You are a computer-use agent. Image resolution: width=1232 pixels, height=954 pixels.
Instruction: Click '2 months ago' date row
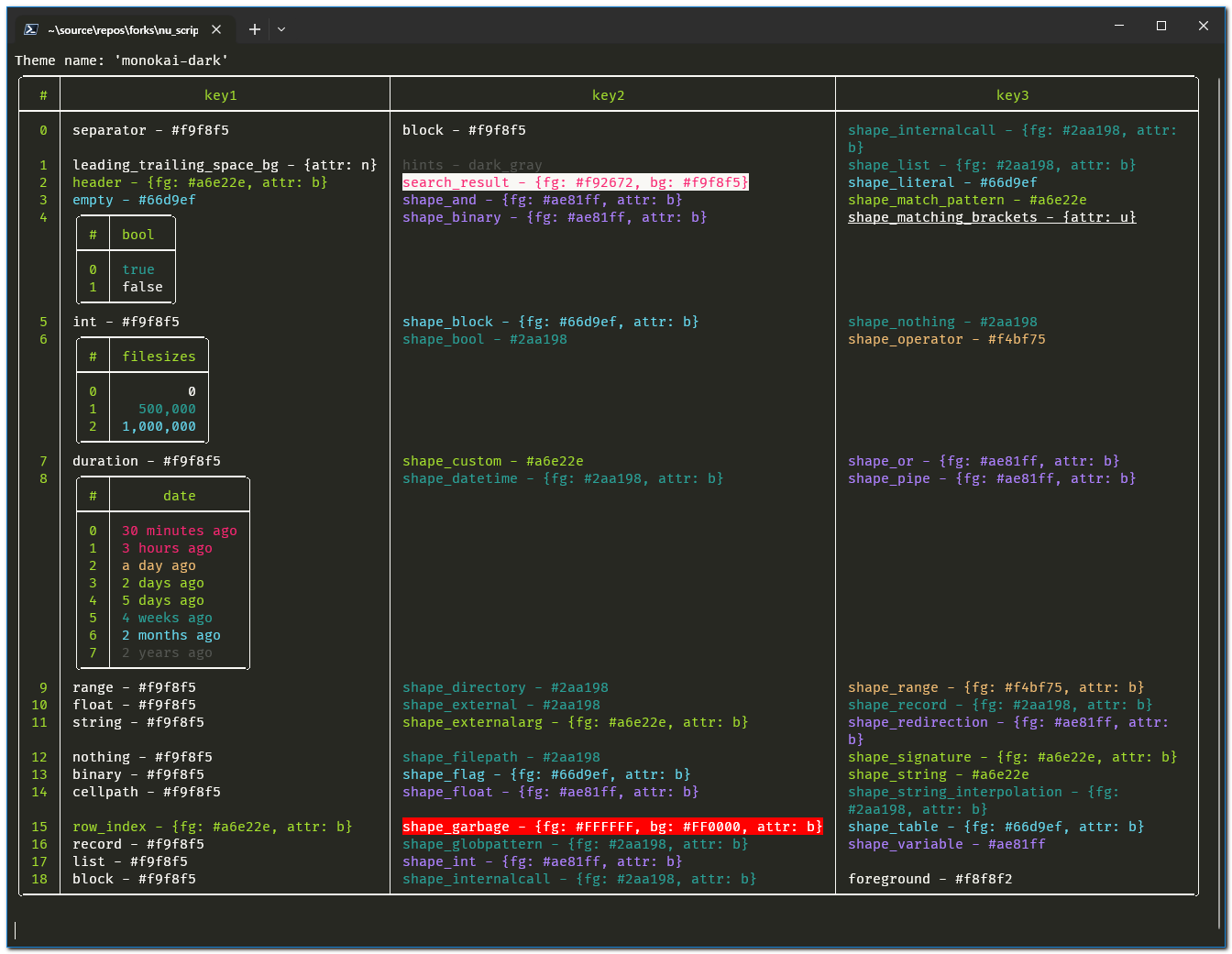pyautogui.click(x=171, y=635)
